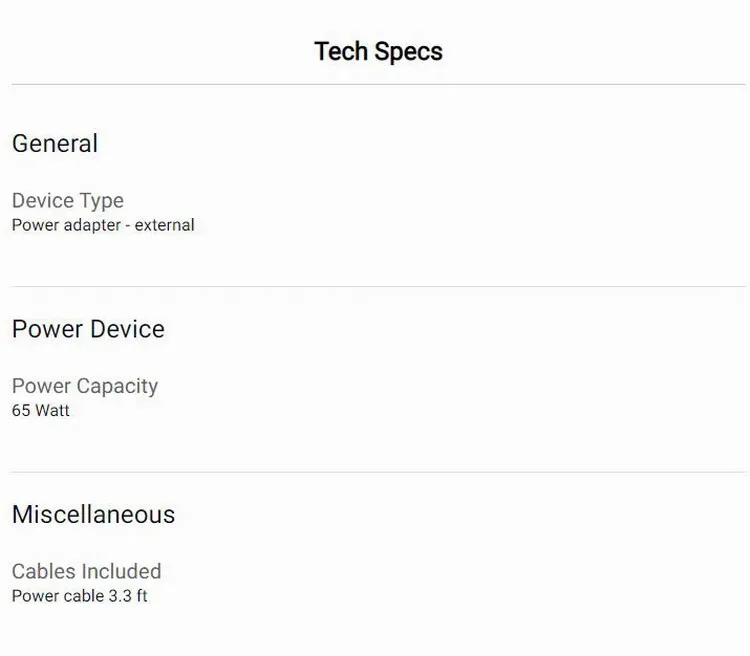The height and width of the screenshot is (656, 750).
Task: Click the '65 Watt' value text
Action: (x=41, y=410)
